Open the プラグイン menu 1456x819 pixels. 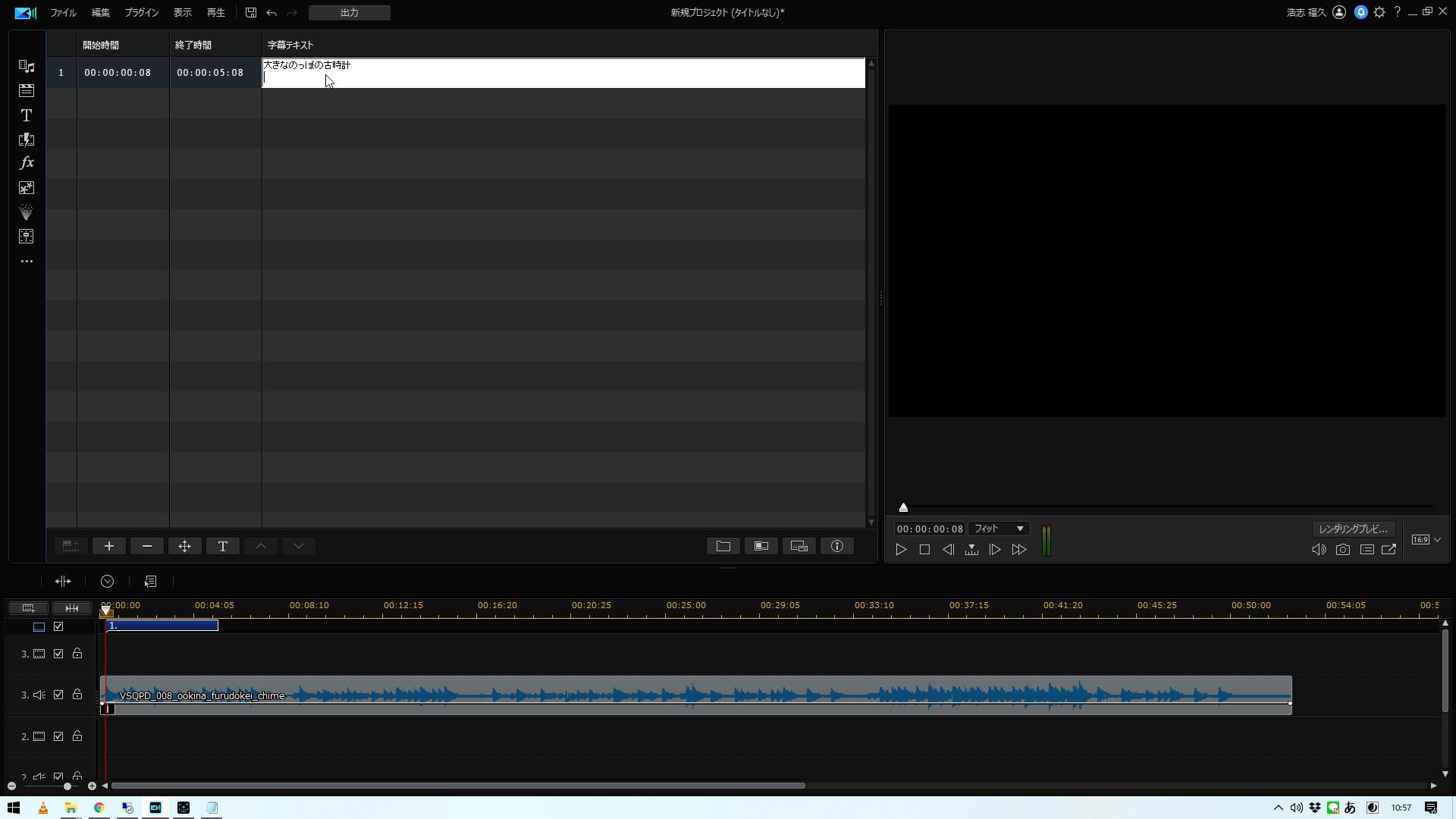coord(141,13)
